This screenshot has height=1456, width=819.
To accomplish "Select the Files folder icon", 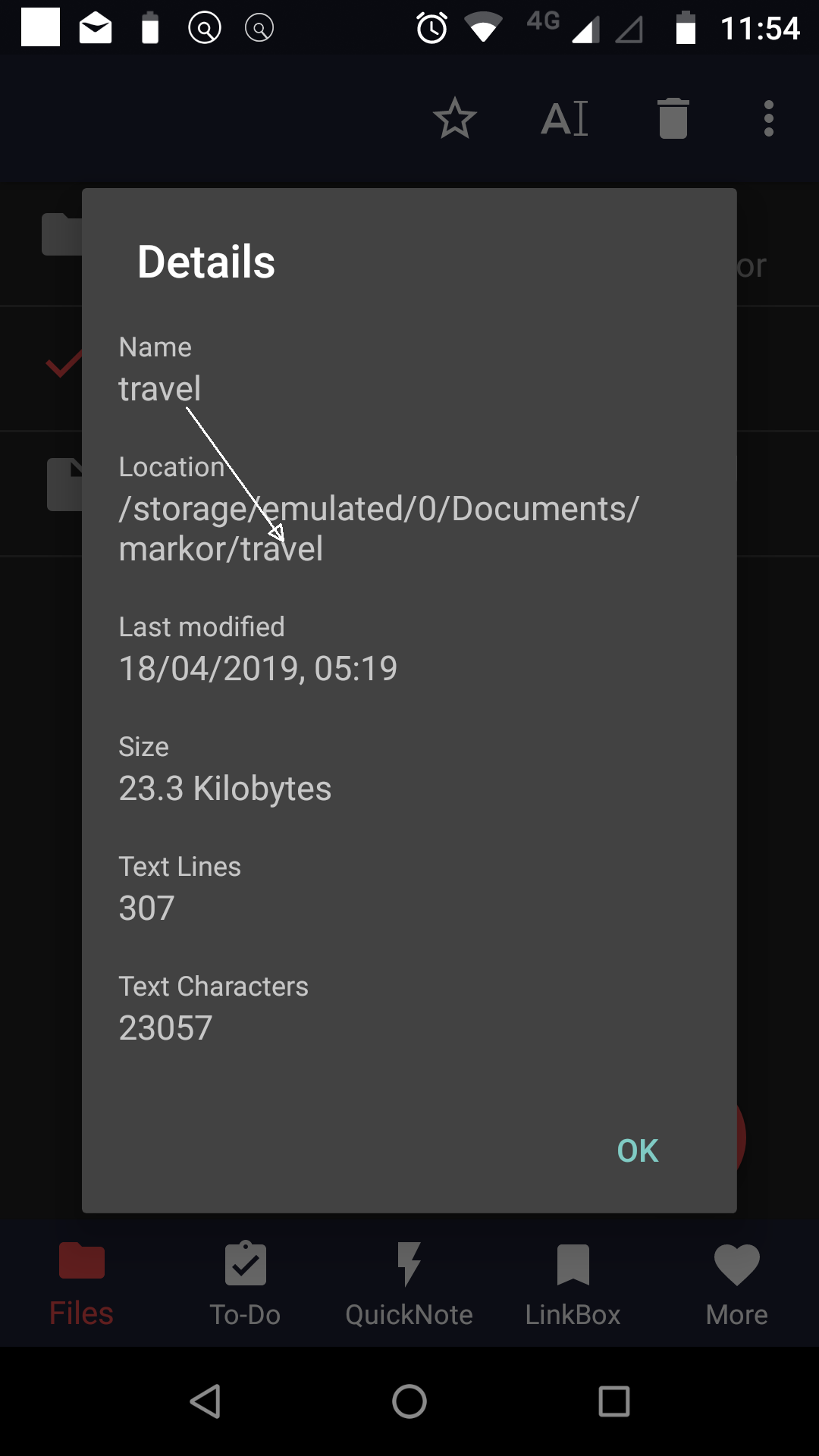I will coord(81,1261).
